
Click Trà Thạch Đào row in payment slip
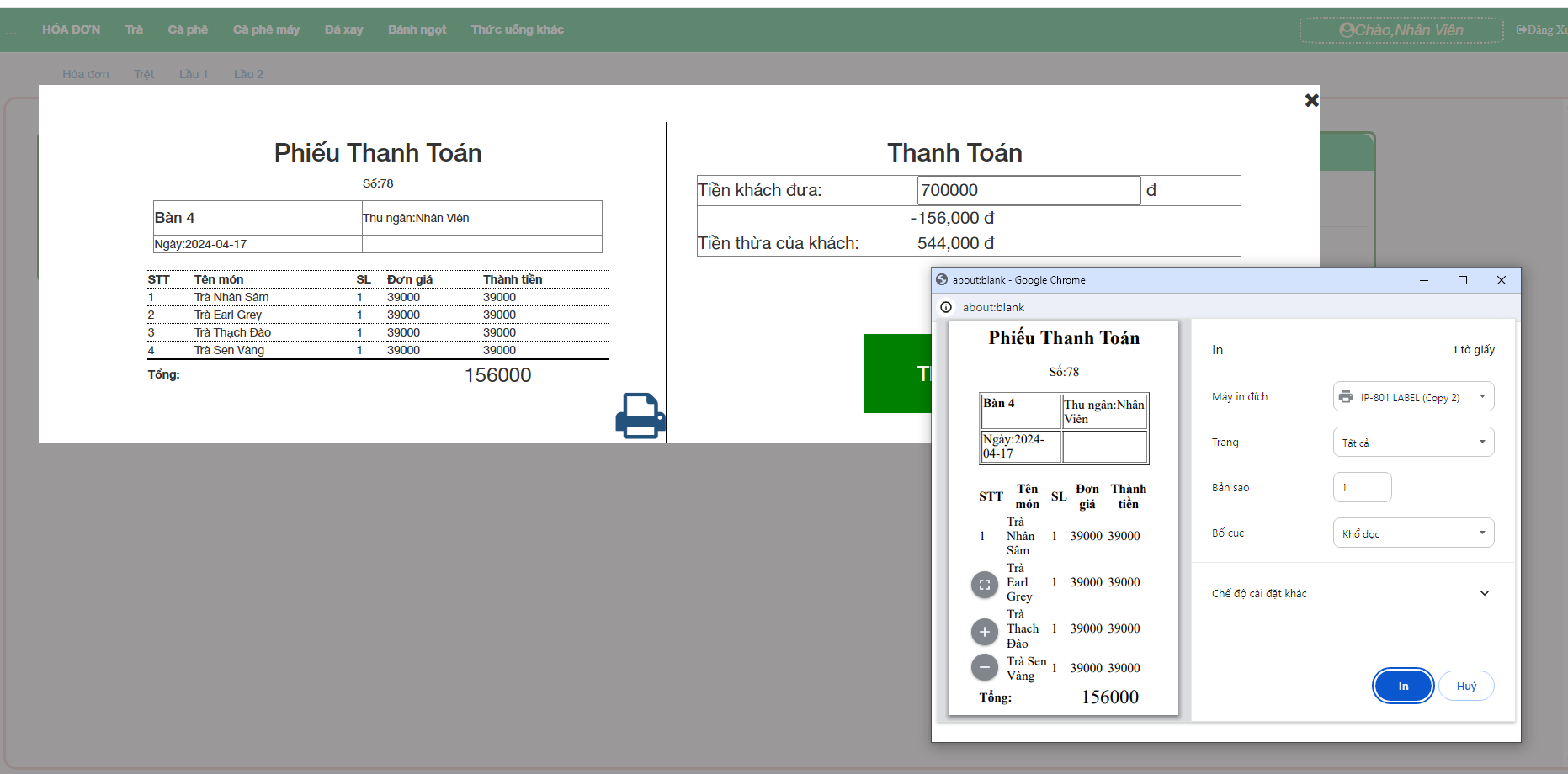tap(378, 332)
